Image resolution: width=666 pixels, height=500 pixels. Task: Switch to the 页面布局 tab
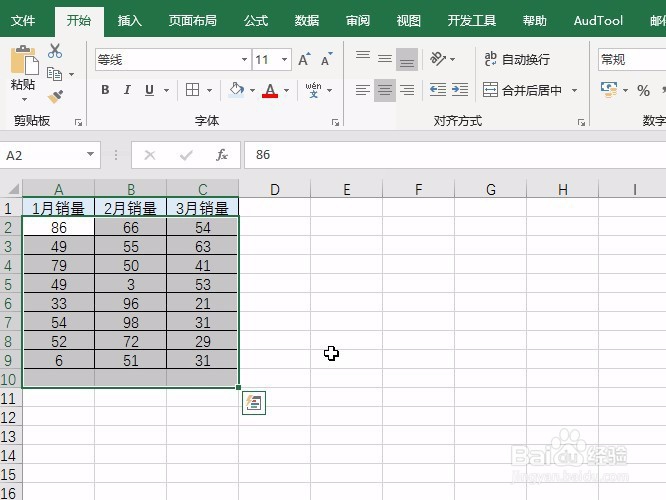point(192,20)
